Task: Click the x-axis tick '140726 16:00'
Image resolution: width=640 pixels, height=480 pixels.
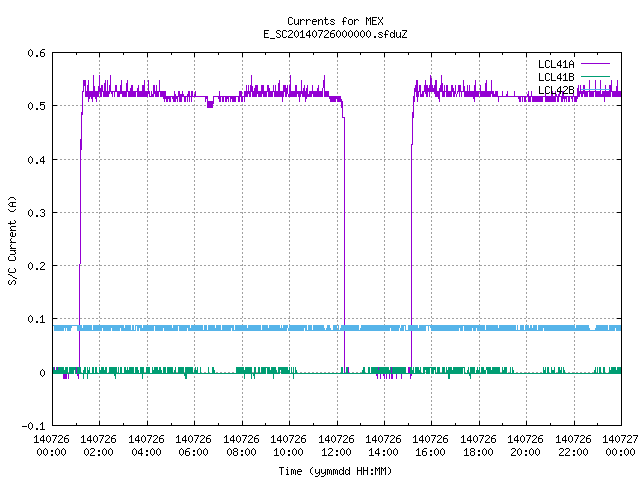Action: coord(430,446)
